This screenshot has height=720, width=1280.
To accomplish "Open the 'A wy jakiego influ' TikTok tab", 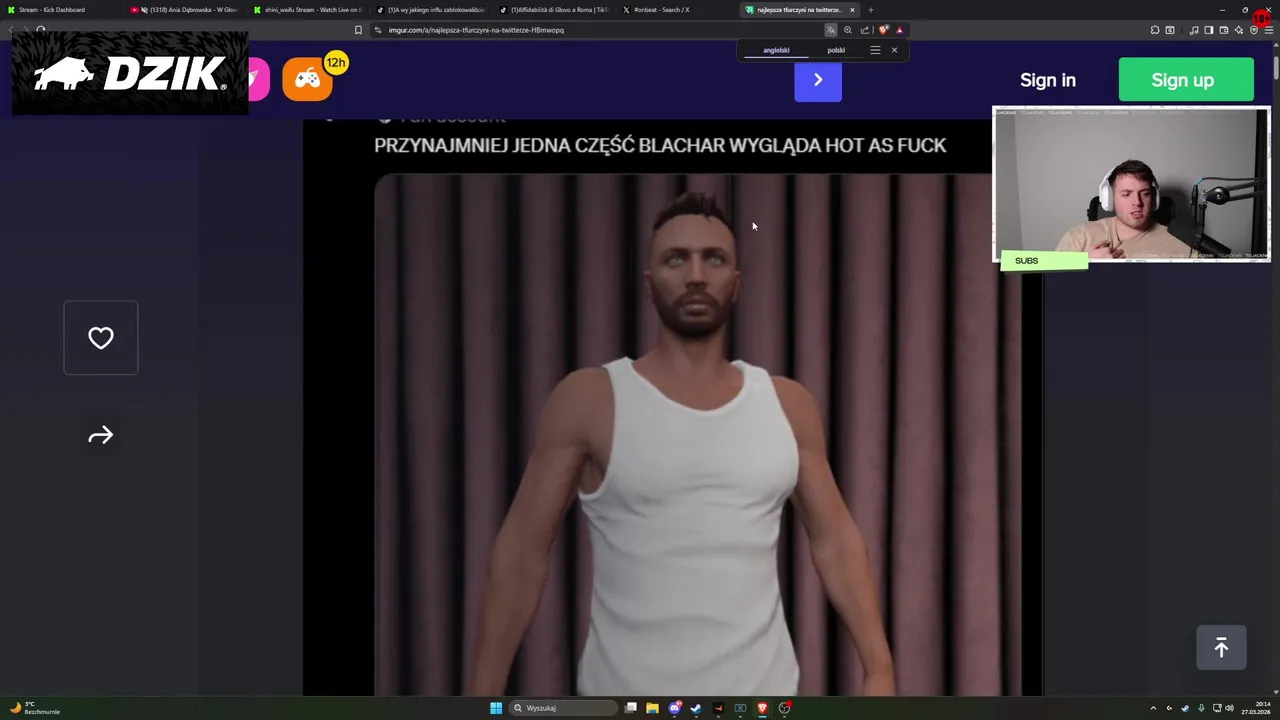I will pos(432,10).
